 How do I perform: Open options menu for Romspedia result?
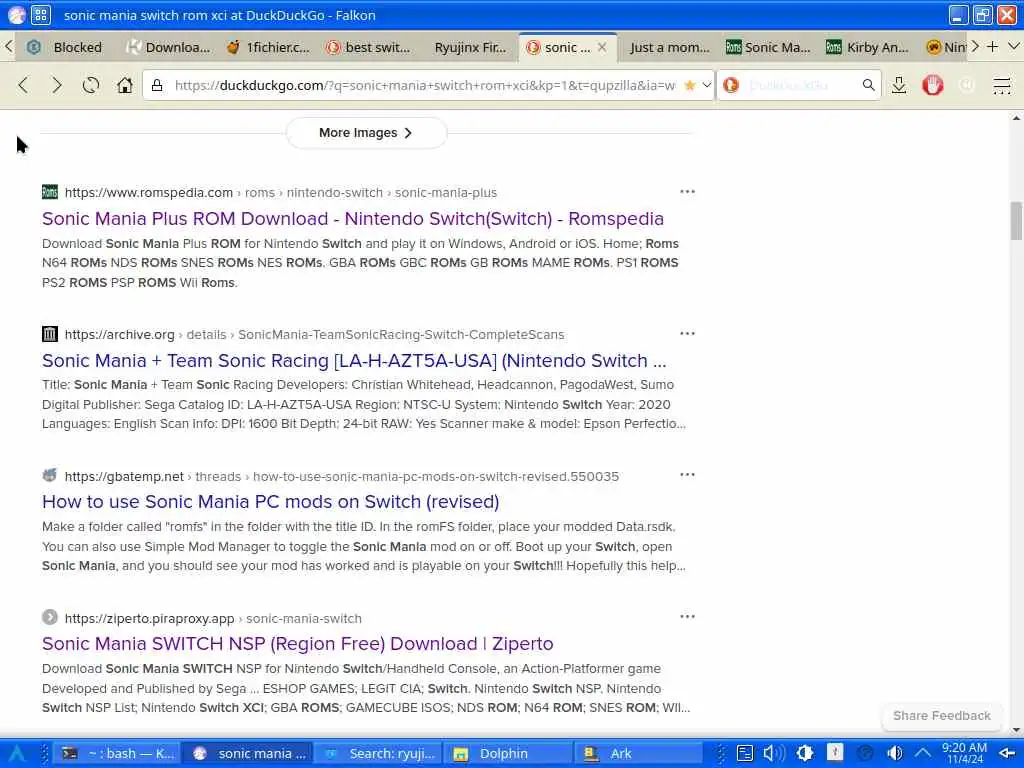(x=687, y=191)
